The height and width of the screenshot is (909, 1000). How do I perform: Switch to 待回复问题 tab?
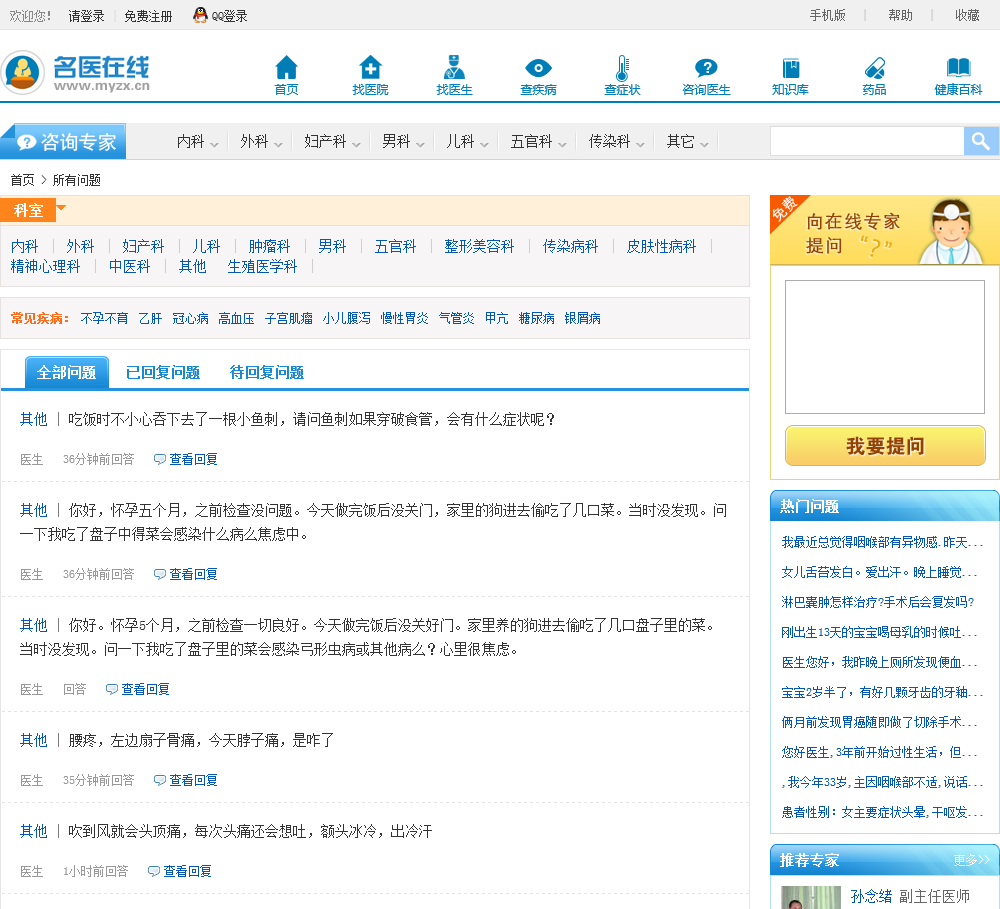(x=267, y=373)
